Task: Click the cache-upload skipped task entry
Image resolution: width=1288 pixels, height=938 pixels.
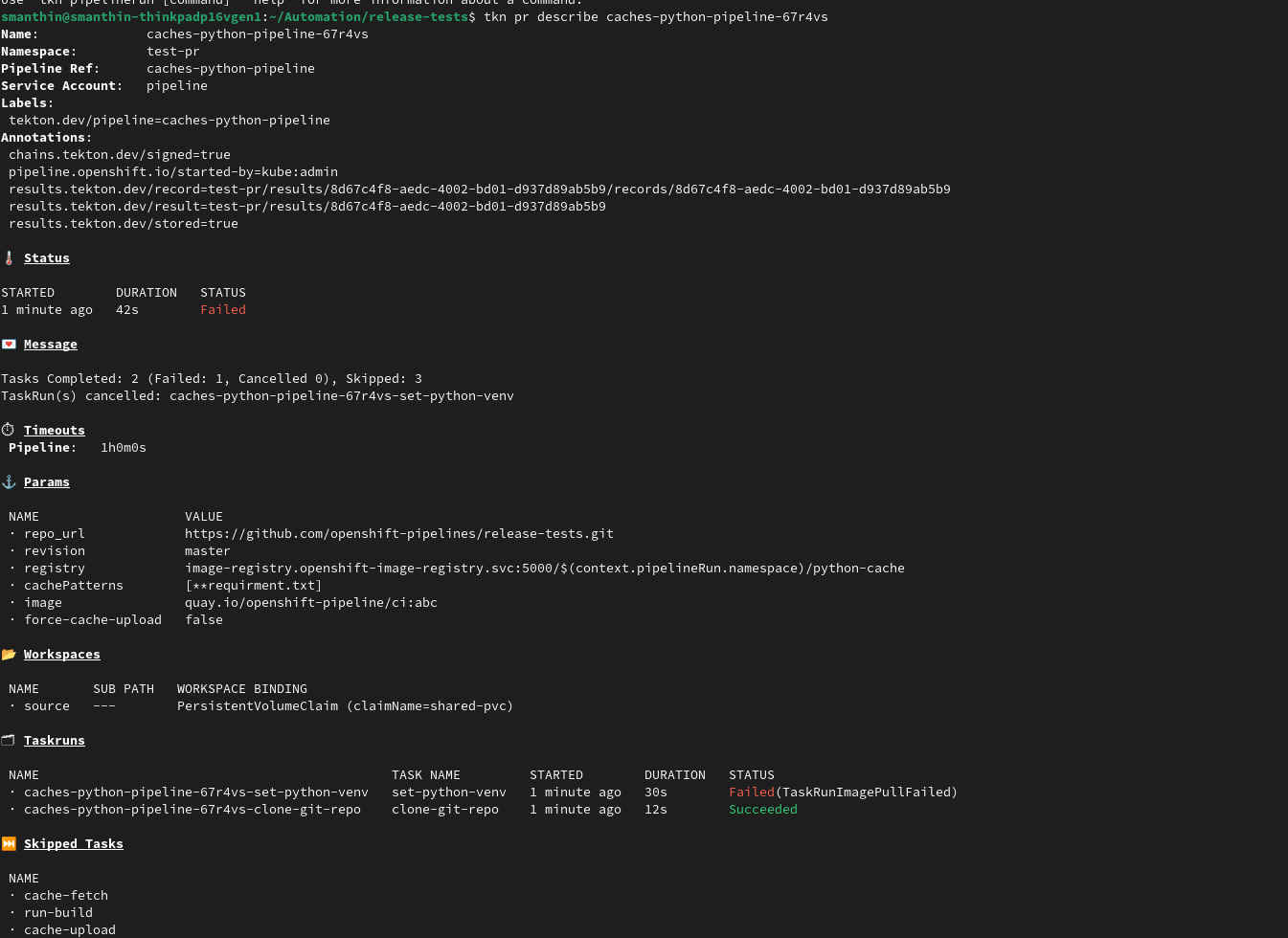Action: (x=70, y=930)
